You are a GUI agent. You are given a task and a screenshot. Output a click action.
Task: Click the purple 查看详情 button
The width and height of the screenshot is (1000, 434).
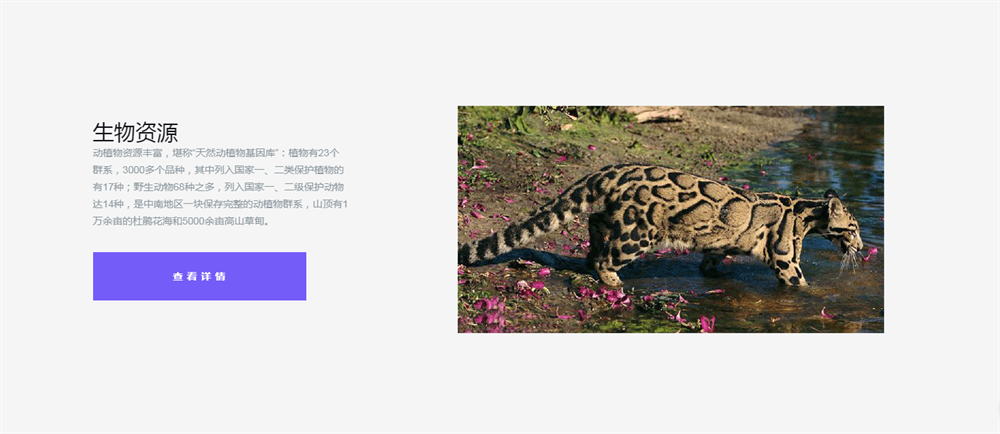point(200,276)
